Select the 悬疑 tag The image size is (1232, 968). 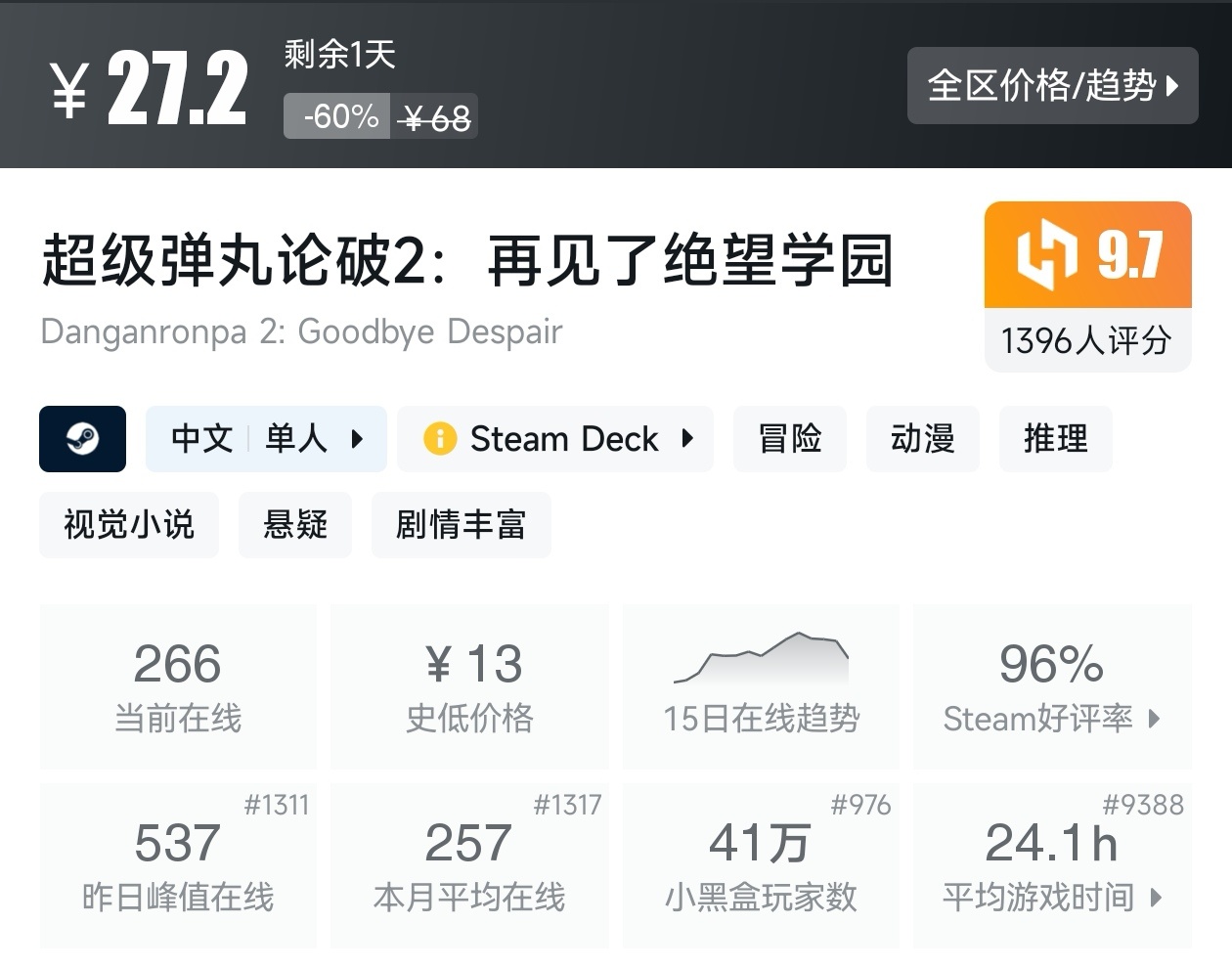coord(295,525)
